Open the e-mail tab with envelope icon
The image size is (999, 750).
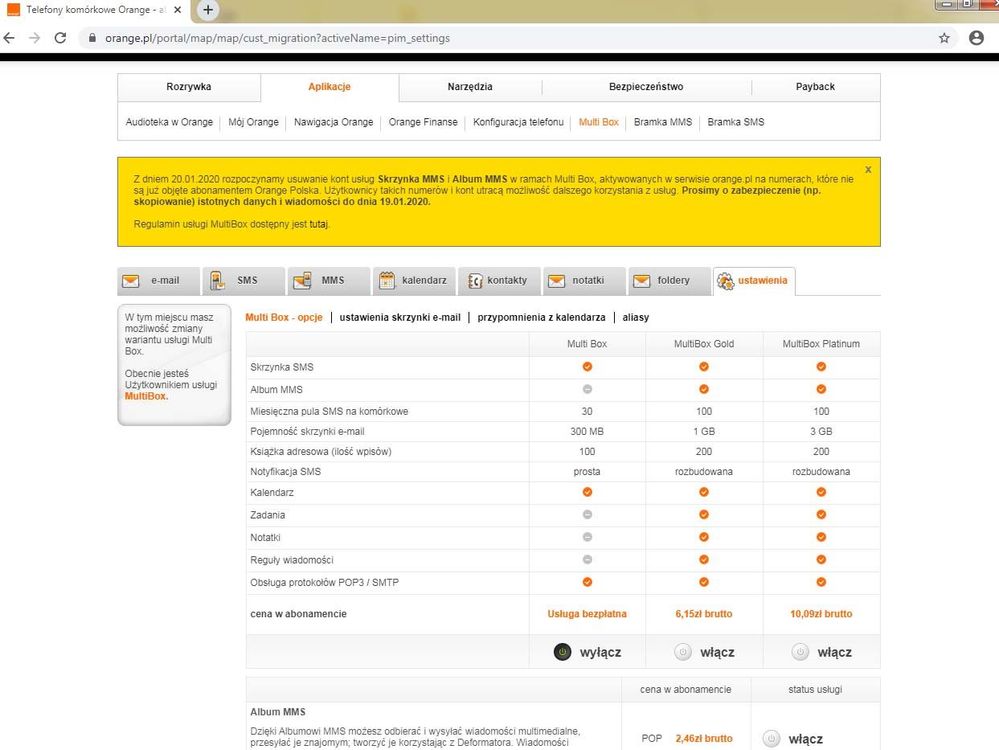click(x=158, y=281)
